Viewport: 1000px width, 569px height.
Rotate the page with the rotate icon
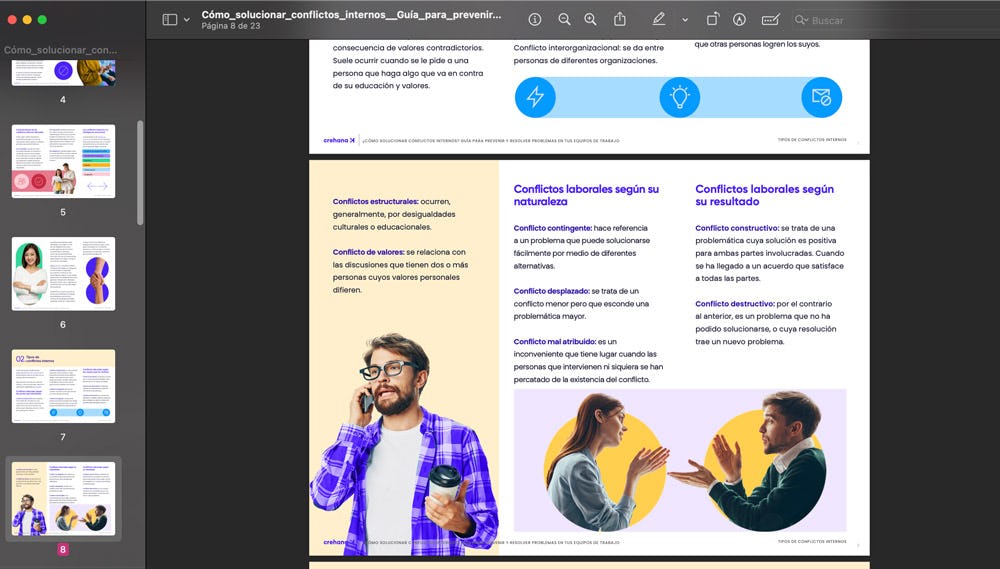(x=712, y=20)
